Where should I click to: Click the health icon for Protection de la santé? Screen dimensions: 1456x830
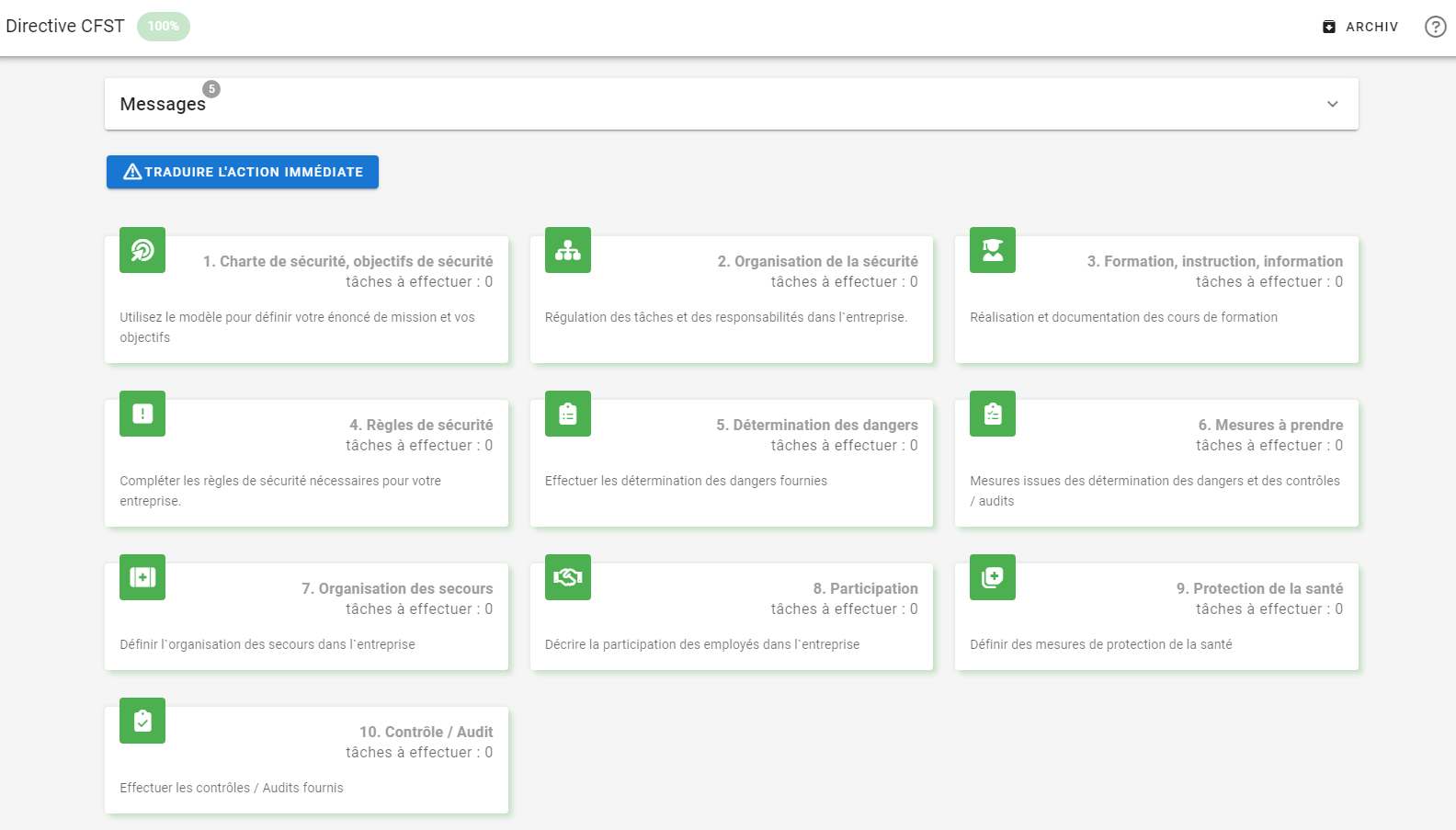(993, 577)
